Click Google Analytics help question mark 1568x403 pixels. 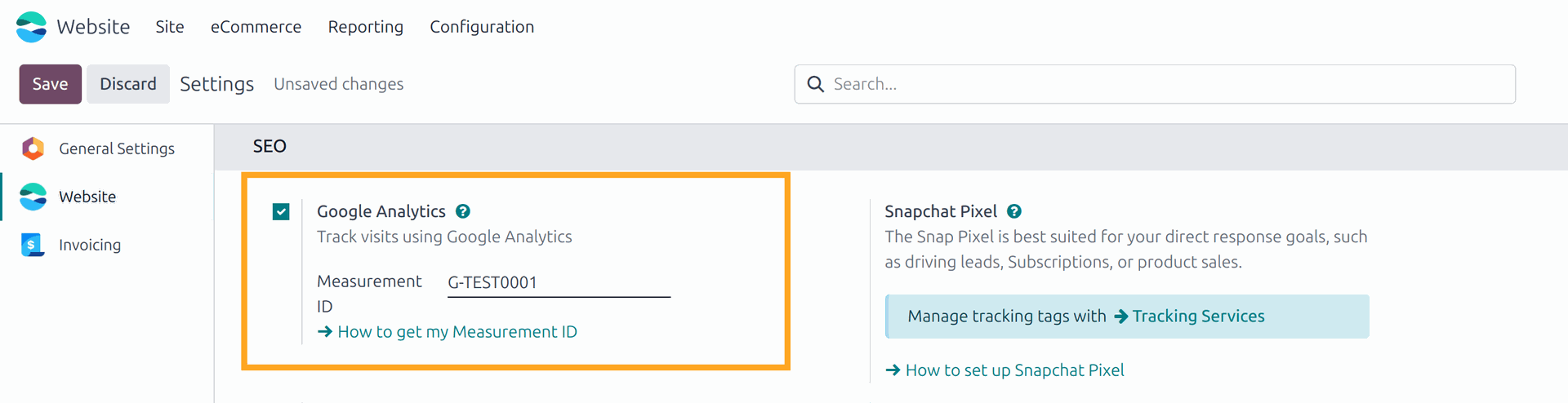click(x=463, y=211)
